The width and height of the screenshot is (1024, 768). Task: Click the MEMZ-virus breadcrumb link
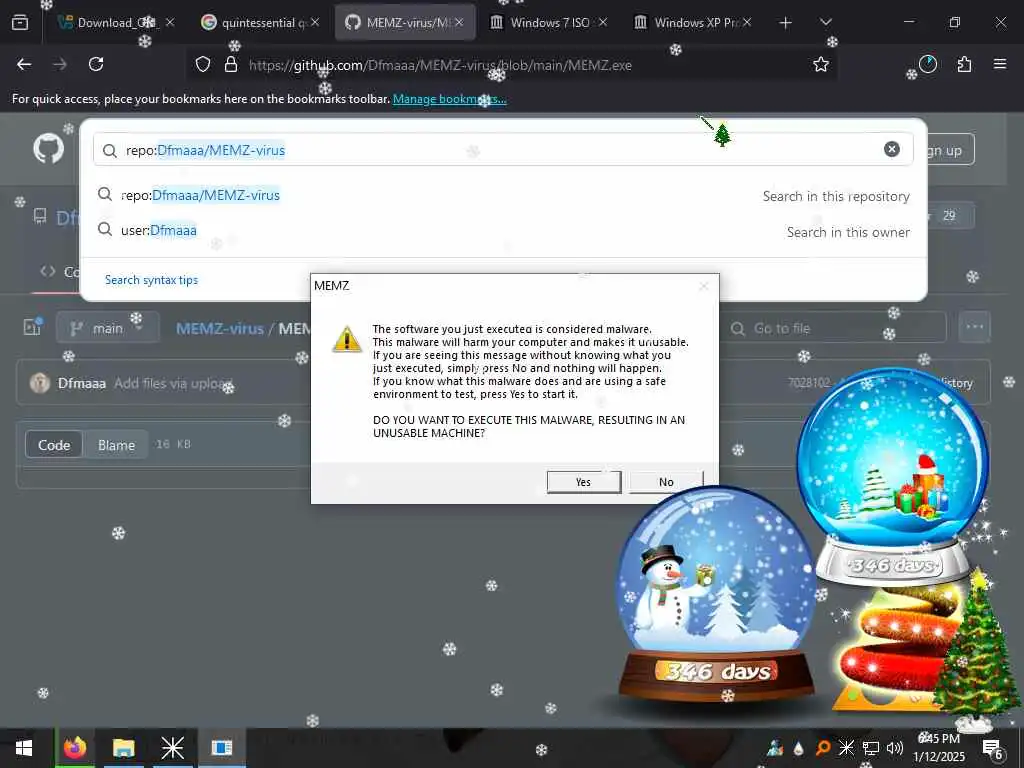click(x=220, y=328)
